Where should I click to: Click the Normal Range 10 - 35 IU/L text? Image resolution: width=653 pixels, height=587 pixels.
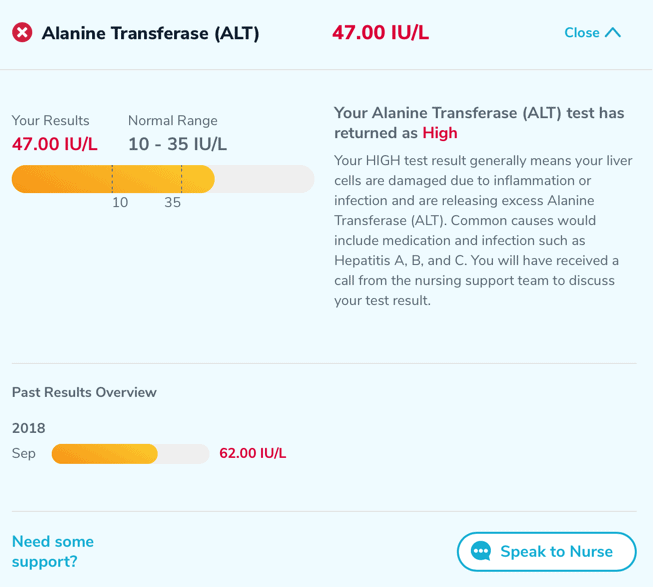coord(177,144)
